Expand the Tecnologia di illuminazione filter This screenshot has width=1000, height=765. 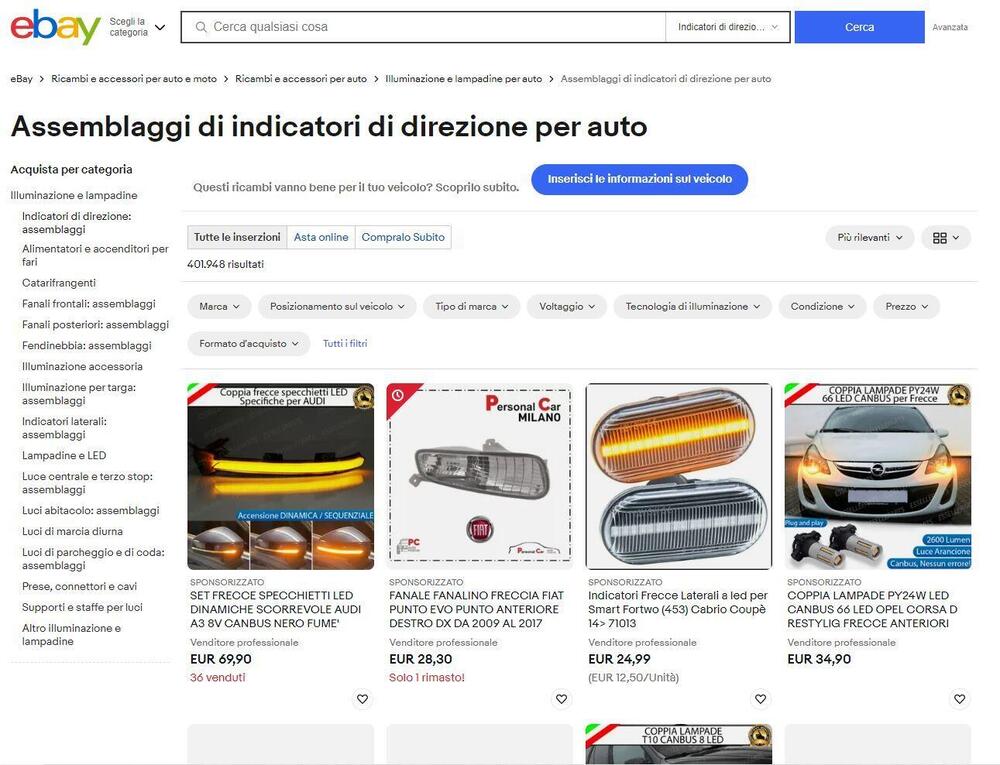[693, 307]
